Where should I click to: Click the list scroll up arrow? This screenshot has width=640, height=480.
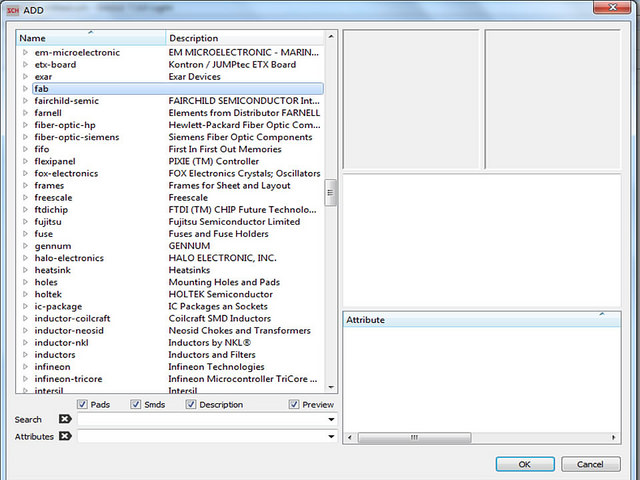coord(331,37)
